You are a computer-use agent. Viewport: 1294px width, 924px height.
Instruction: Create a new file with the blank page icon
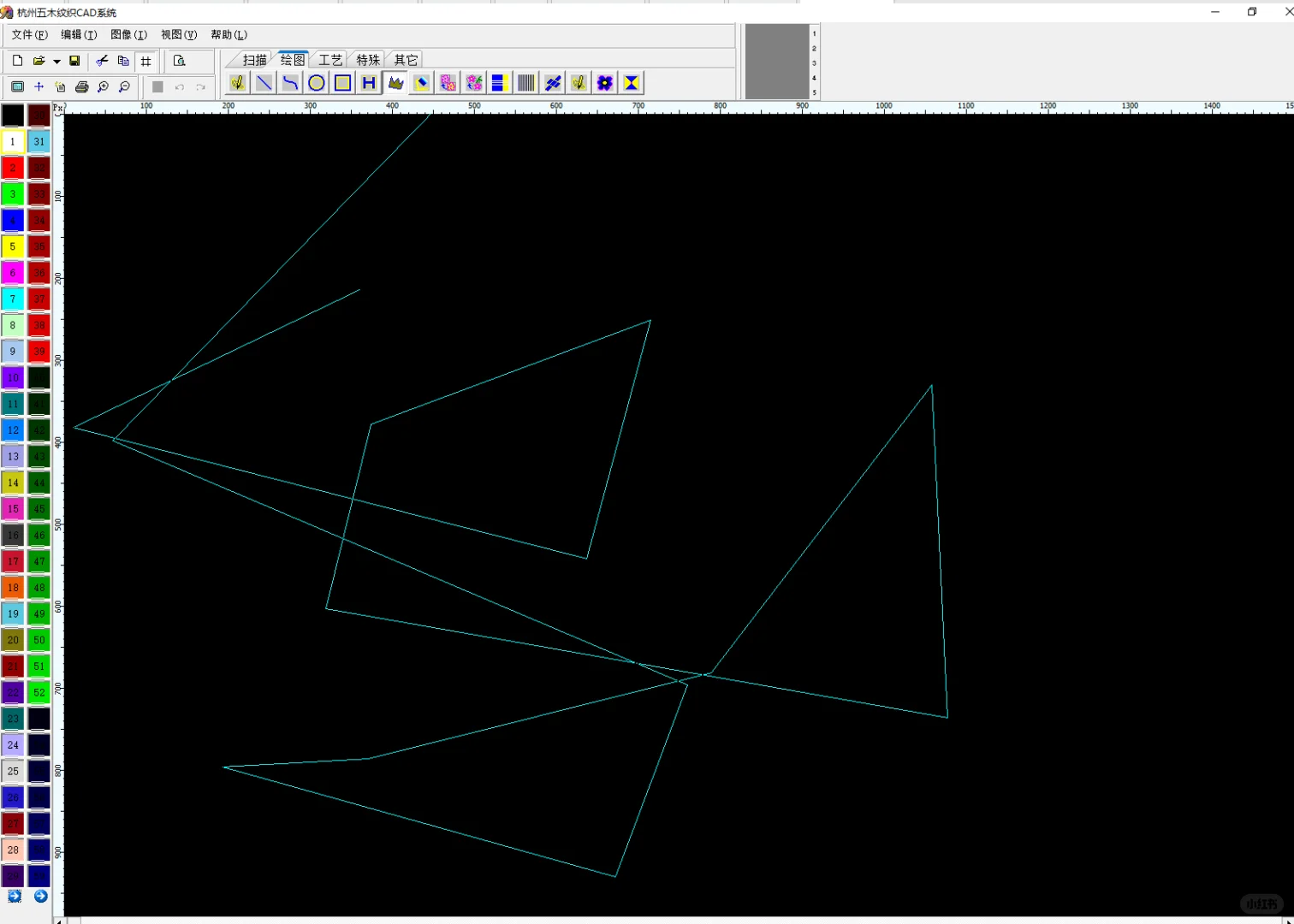17,61
